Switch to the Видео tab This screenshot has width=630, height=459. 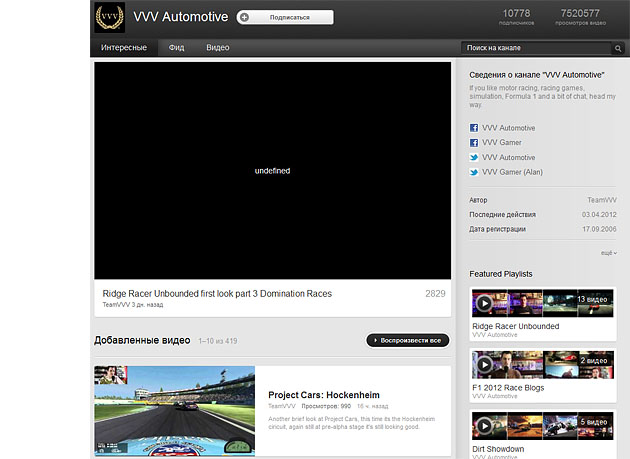(x=218, y=48)
